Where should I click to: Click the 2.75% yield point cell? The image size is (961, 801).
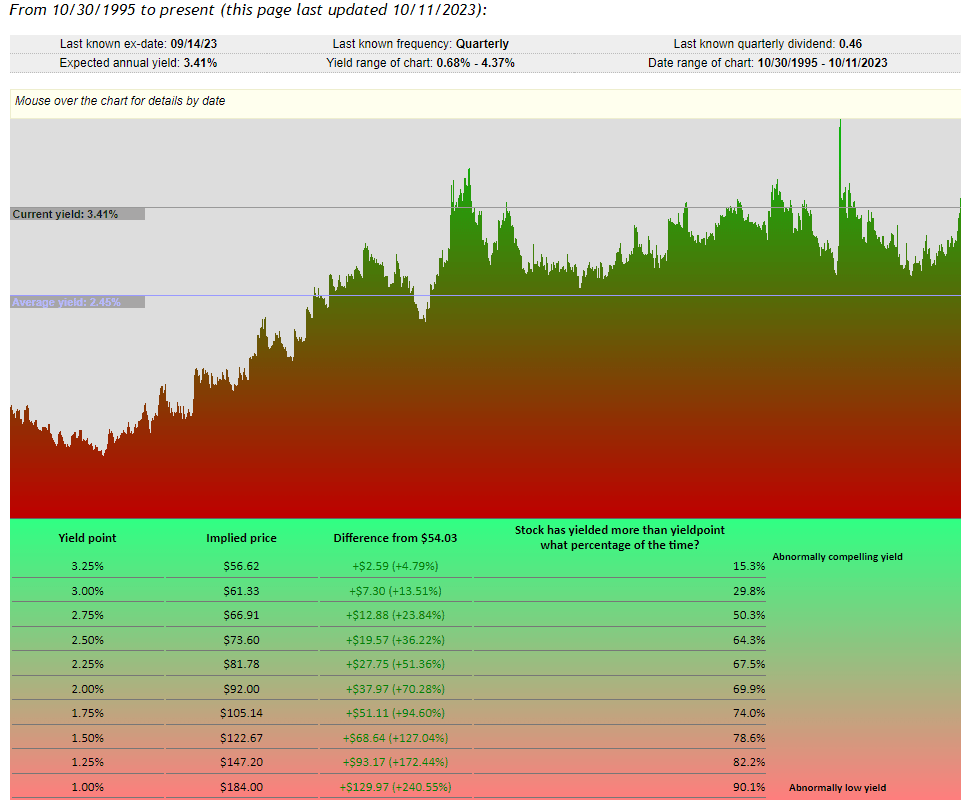pyautogui.click(x=88, y=615)
